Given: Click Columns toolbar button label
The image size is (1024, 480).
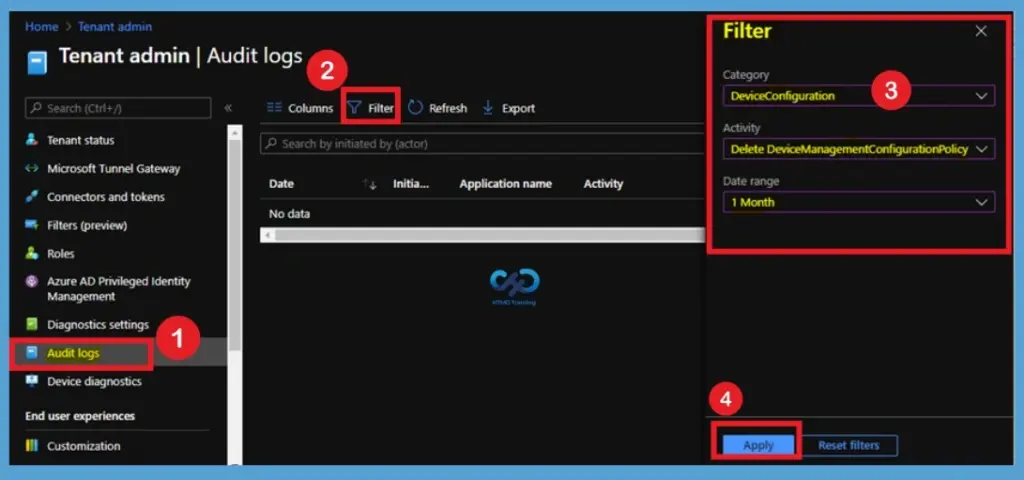Looking at the screenshot, I should 310,108.
